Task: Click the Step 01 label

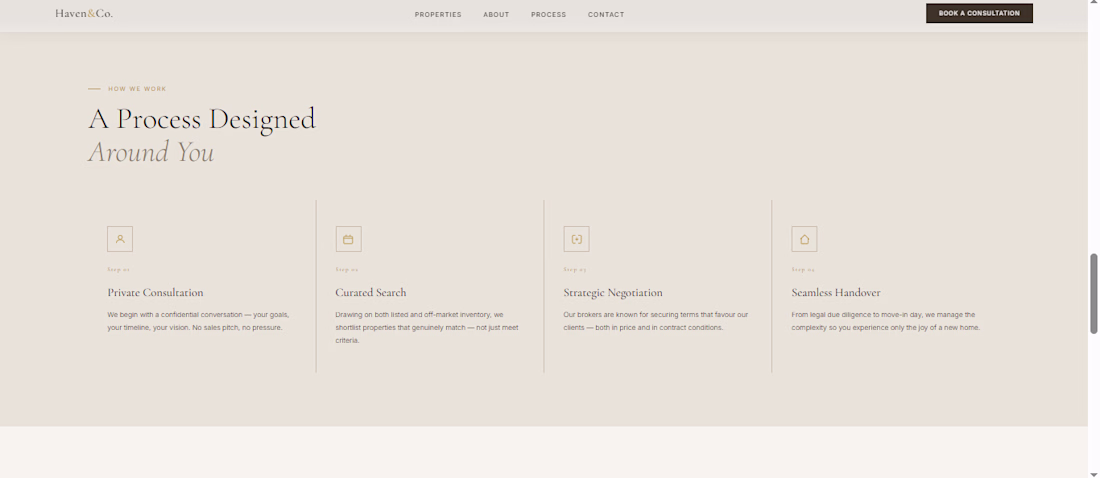Action: pyautogui.click(x=119, y=270)
